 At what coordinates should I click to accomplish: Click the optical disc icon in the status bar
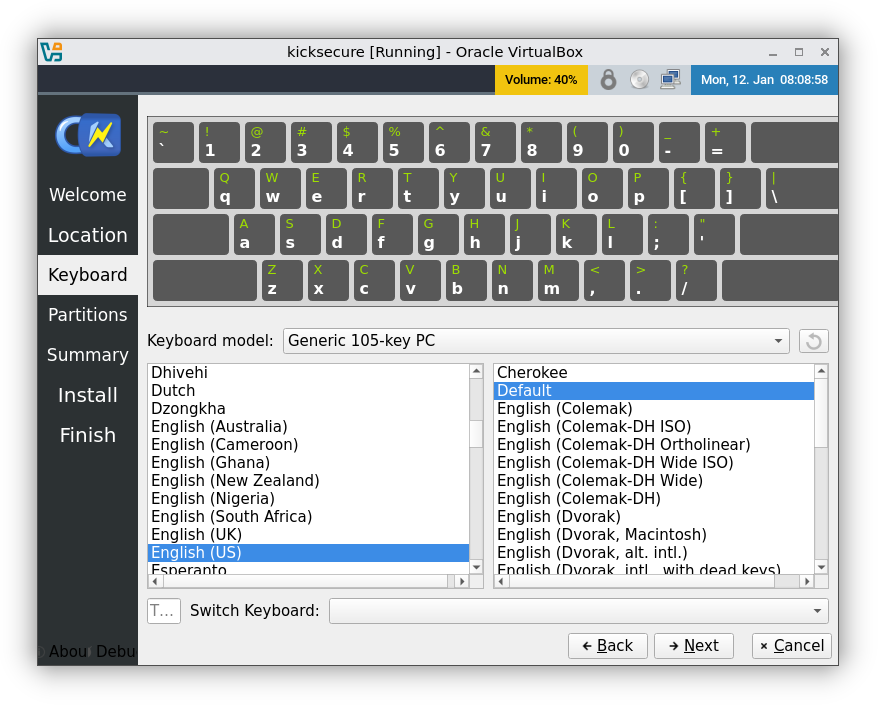[639, 79]
